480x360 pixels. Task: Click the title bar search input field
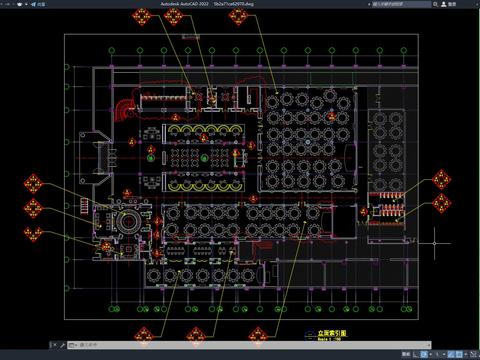tap(401, 4)
